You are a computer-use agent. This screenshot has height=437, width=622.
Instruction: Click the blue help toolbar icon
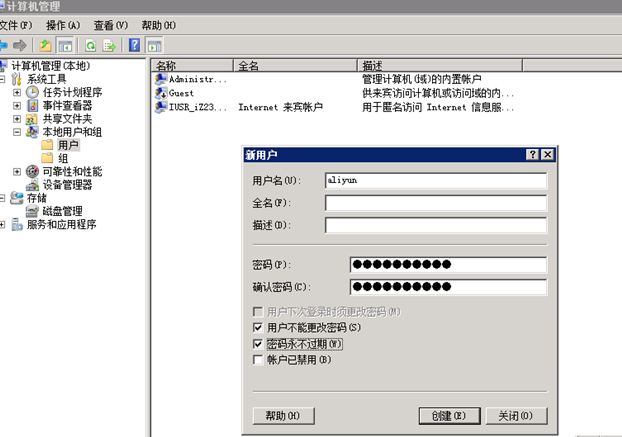click(135, 45)
